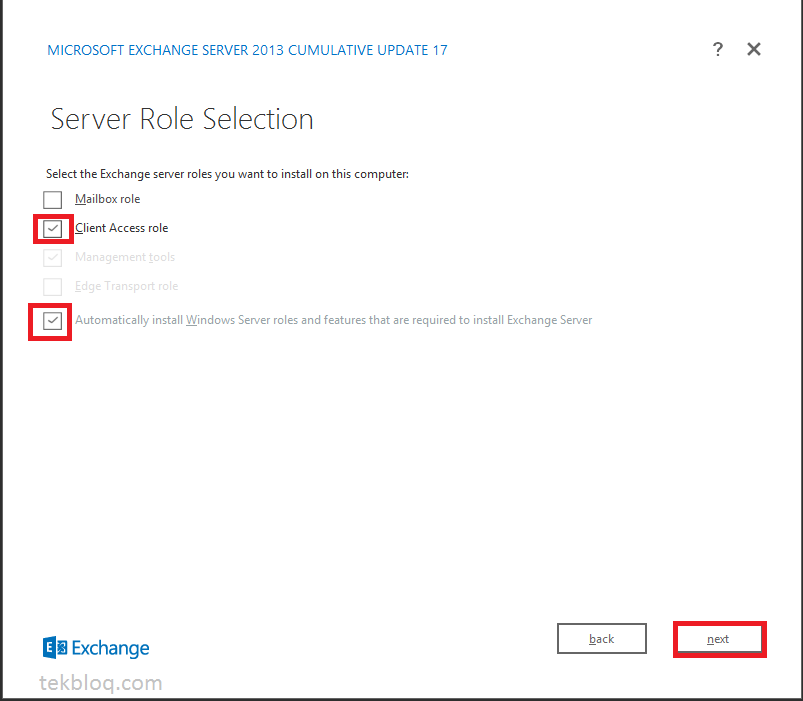Close the Exchange setup wizard
Image resolution: width=803 pixels, height=701 pixels.
[x=754, y=49]
